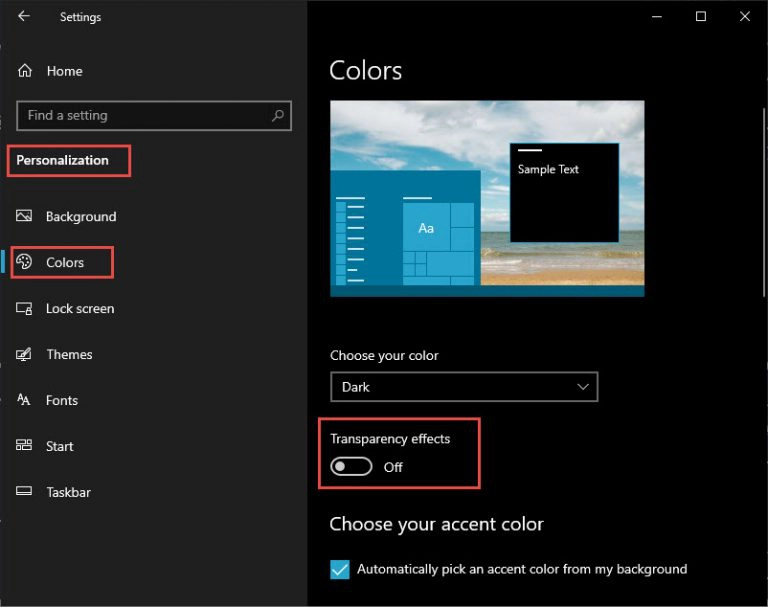Viewport: 768px width, 607px height.
Task: Click the Themes brush icon
Action: pos(24,354)
